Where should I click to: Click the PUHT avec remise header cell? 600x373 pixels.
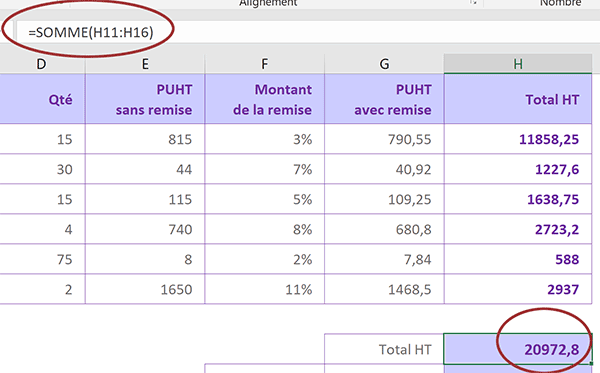point(384,99)
